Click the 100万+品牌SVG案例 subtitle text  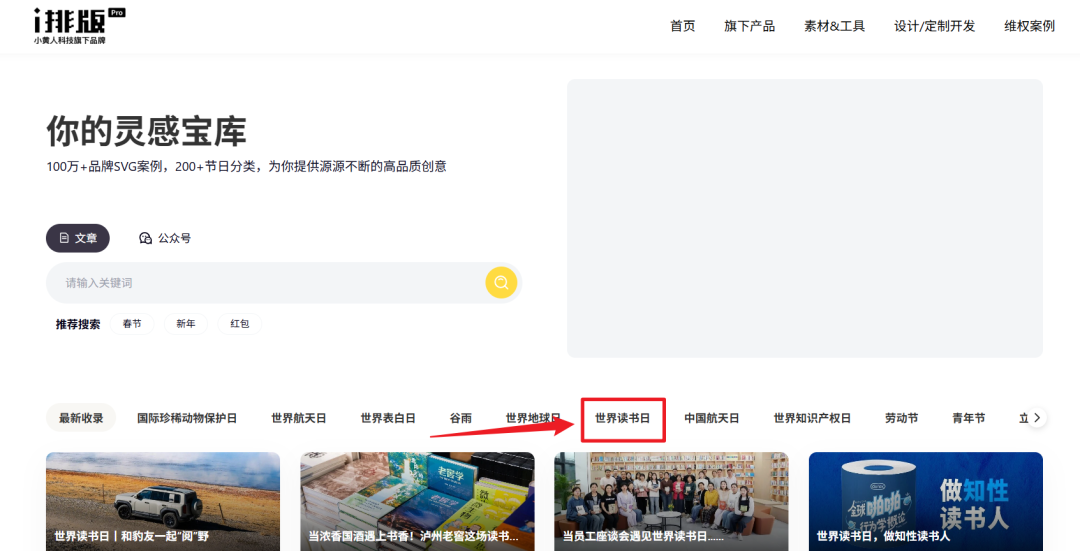tap(247, 167)
